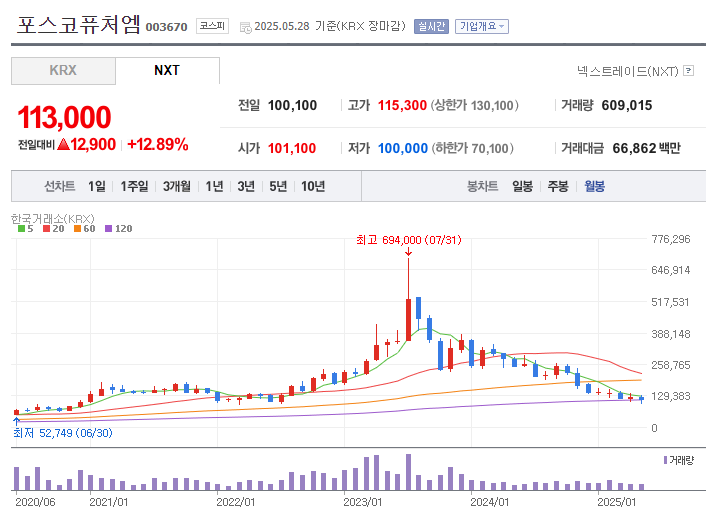Click the purple 120-period moving average swatch

tap(108, 229)
